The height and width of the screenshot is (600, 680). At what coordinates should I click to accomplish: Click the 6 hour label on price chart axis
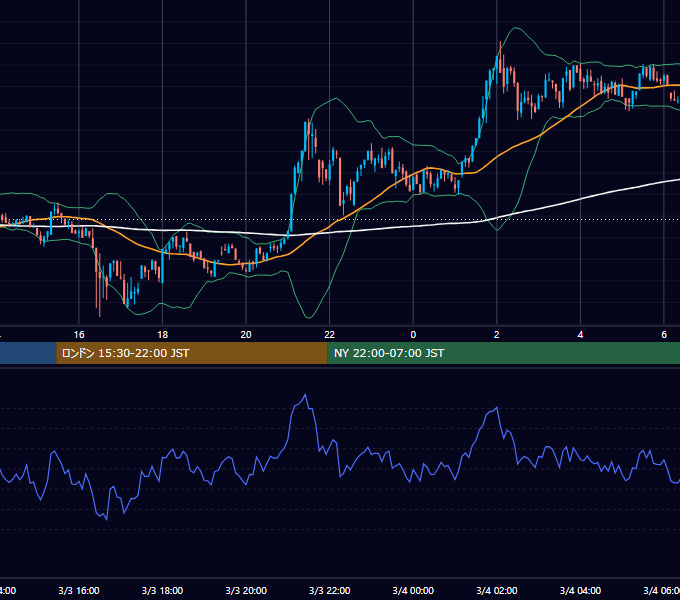click(664, 335)
